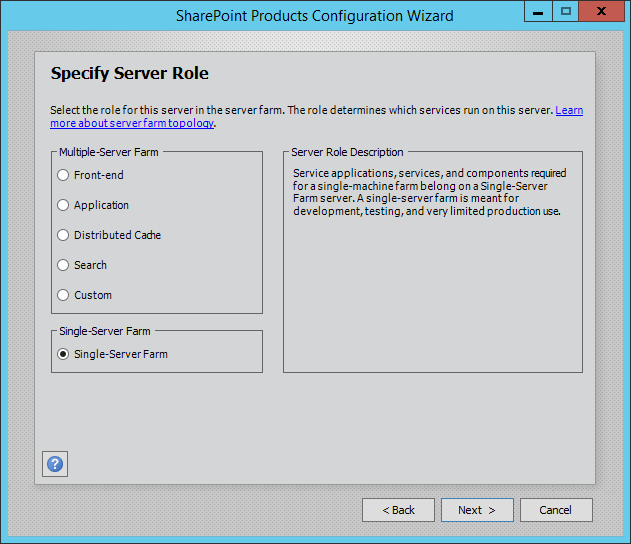631x544 pixels.
Task: Open the server farm topology learn more link
Action: 132,124
